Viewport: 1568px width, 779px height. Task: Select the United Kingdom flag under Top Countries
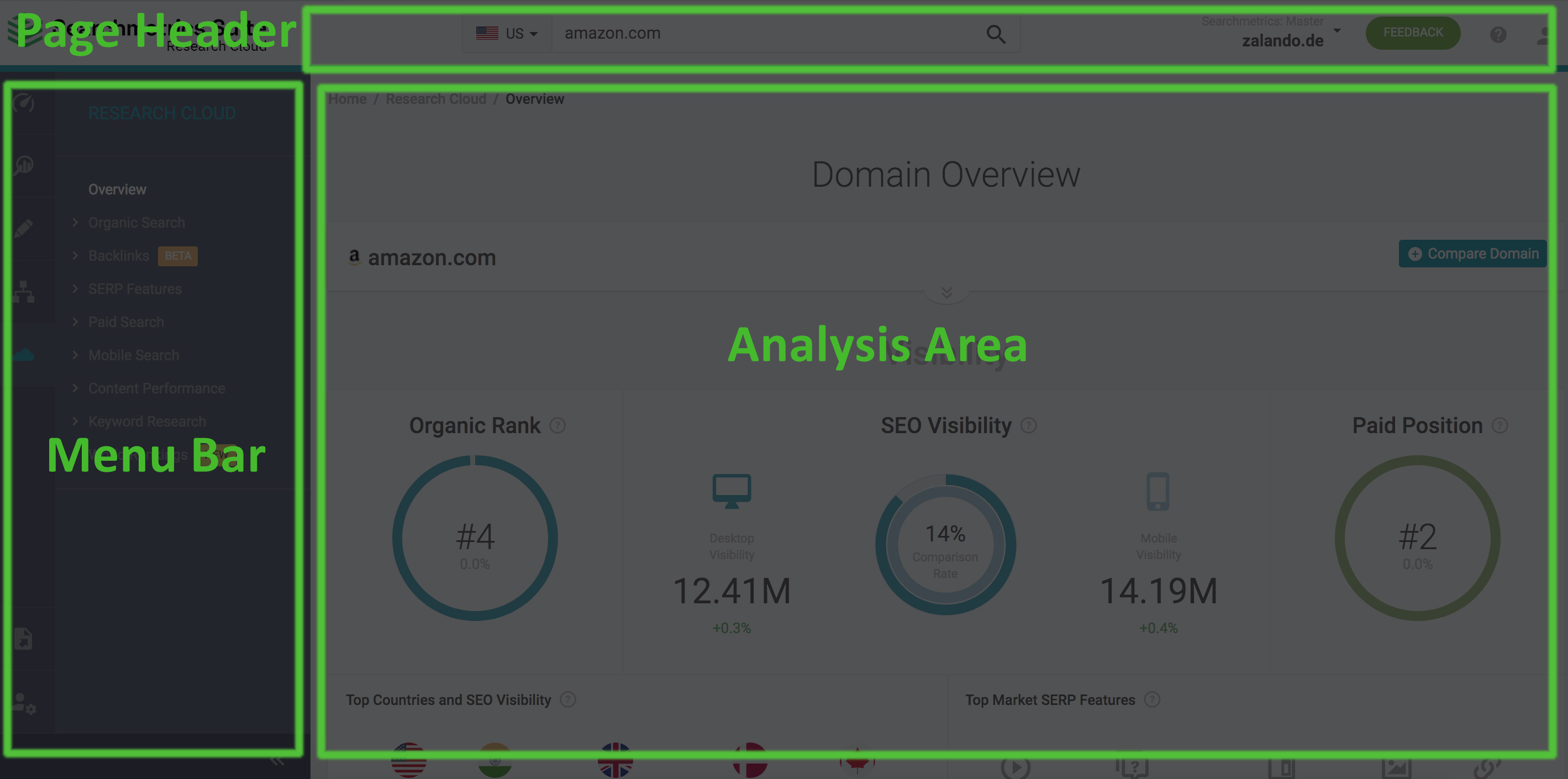coord(615,760)
